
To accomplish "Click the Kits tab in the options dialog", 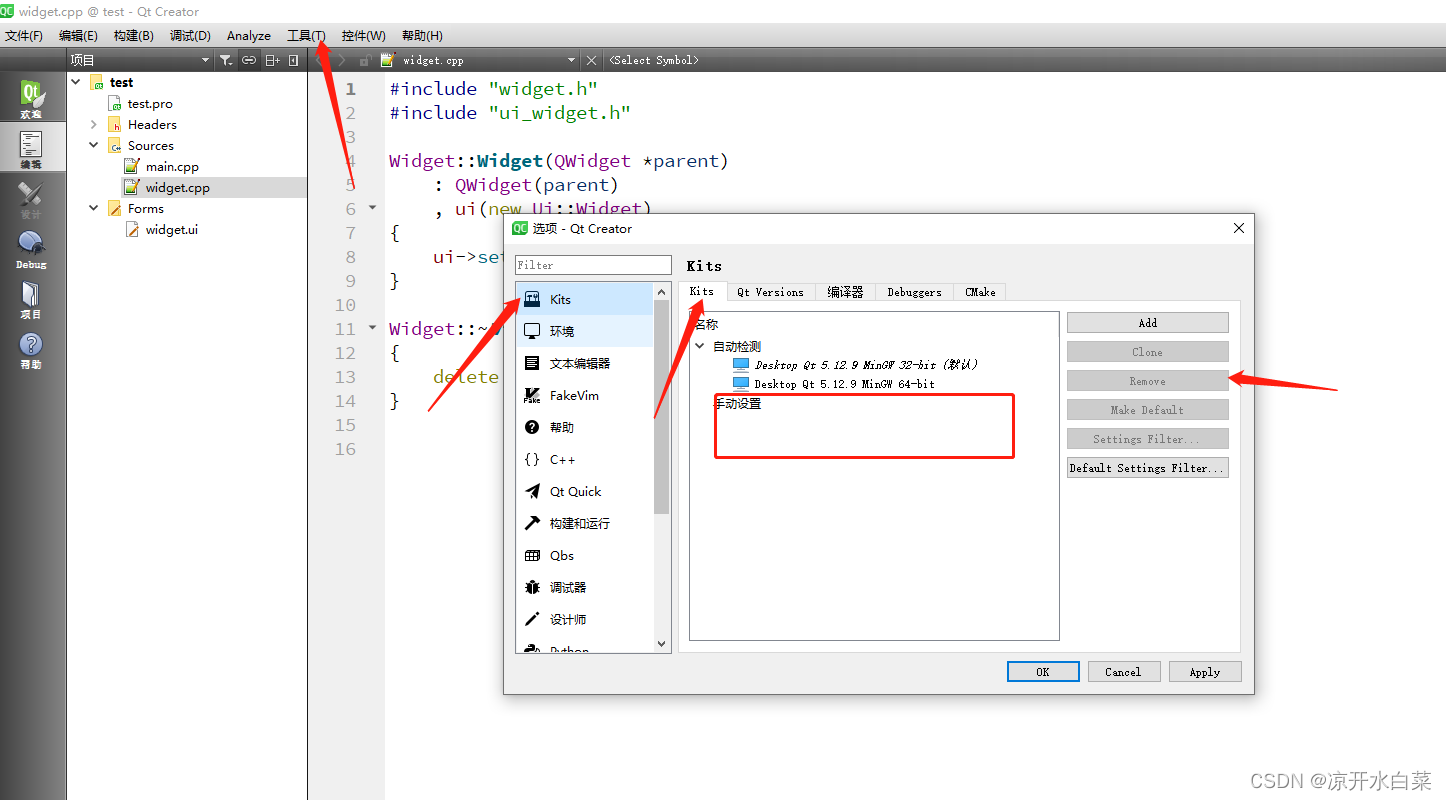I will [x=702, y=291].
